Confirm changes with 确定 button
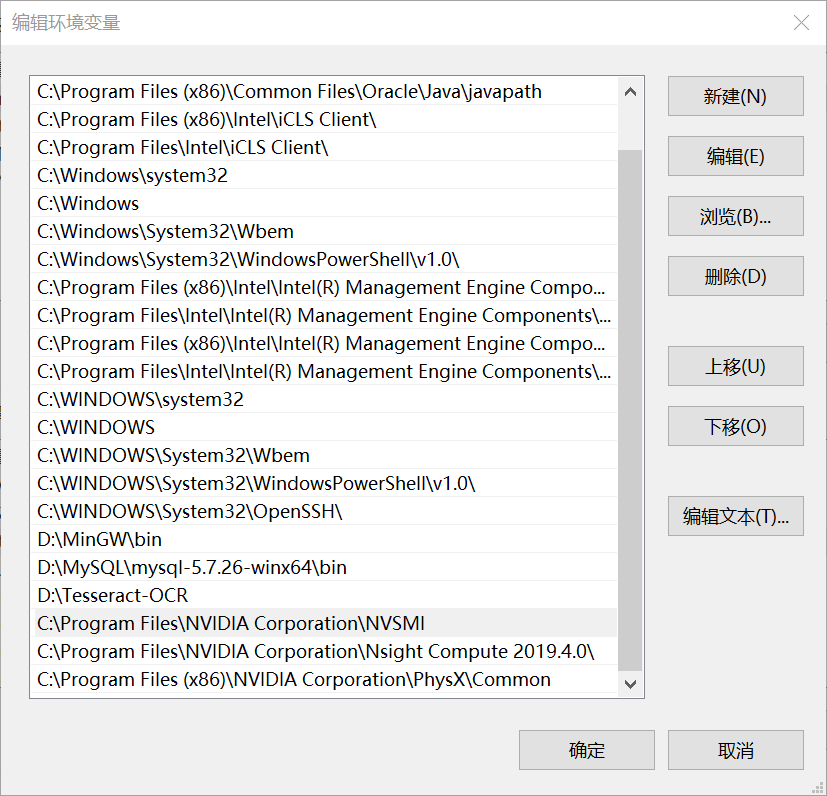The width and height of the screenshot is (827, 796). click(x=586, y=750)
